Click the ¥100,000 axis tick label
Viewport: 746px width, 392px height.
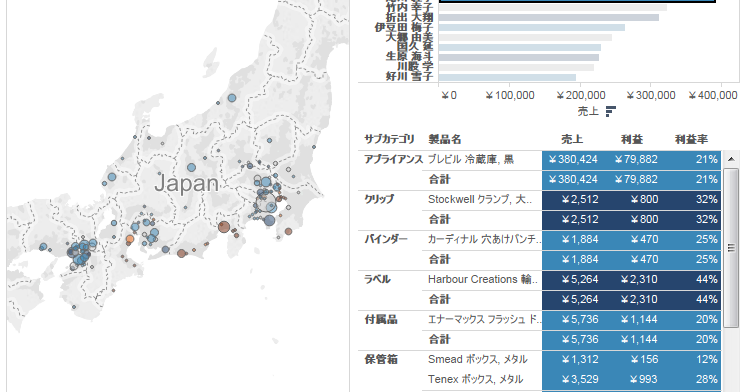(x=510, y=96)
